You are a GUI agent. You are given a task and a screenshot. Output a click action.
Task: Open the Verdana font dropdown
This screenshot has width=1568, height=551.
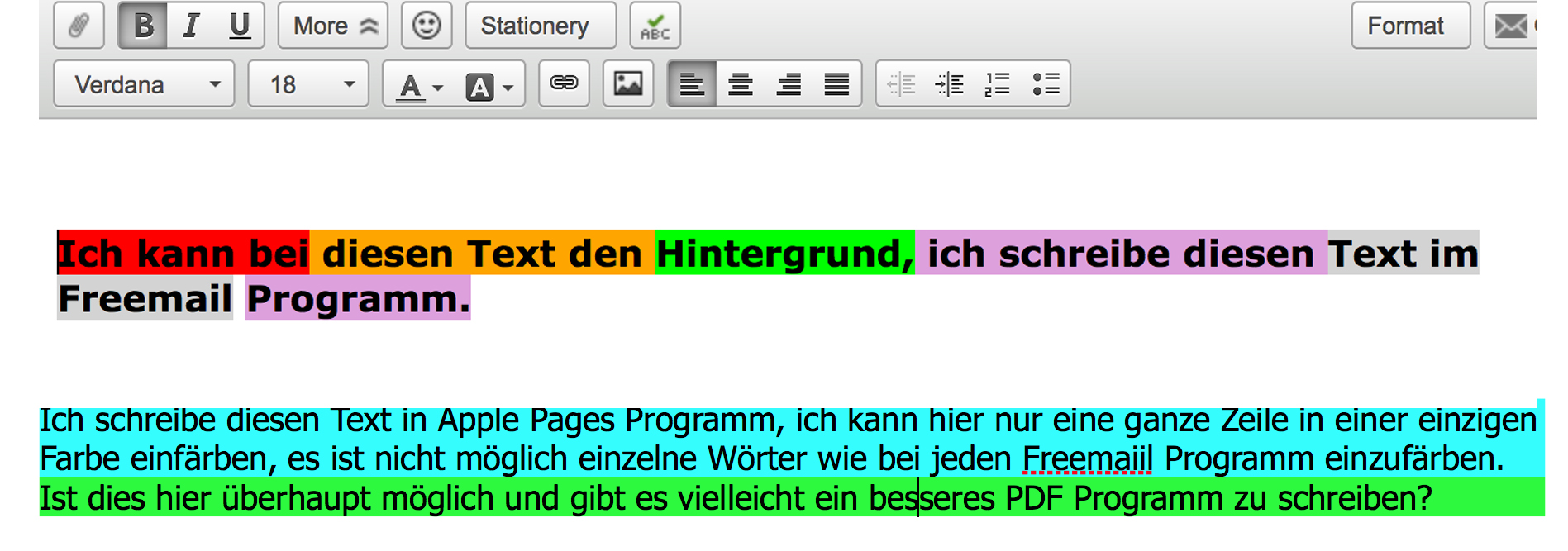pos(144,84)
